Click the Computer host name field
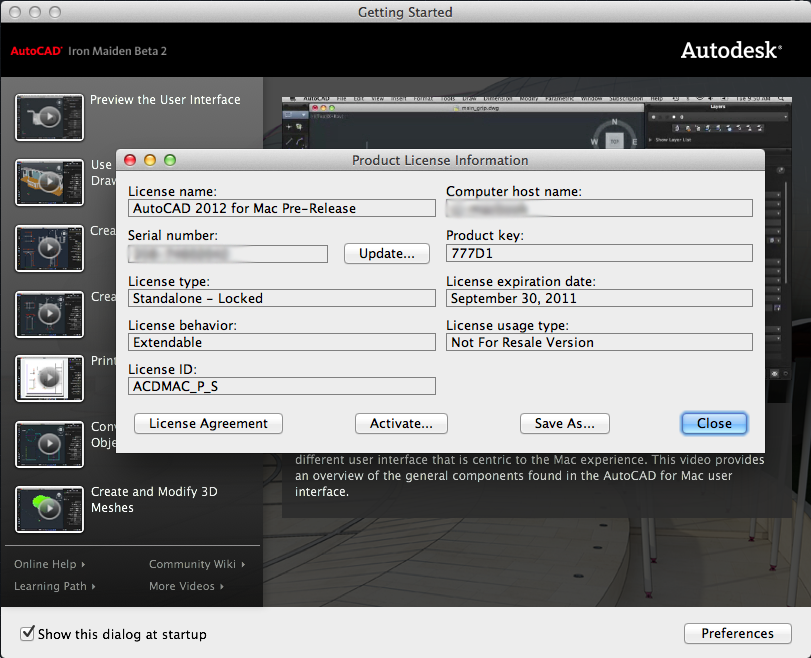 pos(599,208)
